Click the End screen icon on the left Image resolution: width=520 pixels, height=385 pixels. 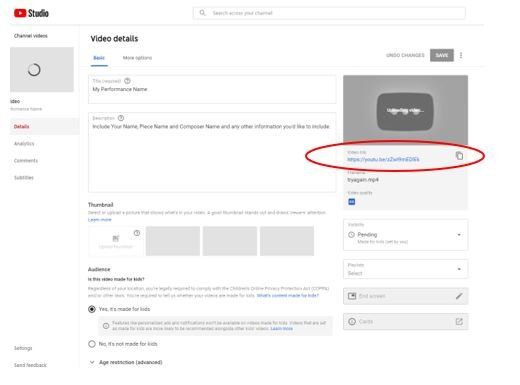[352, 296]
